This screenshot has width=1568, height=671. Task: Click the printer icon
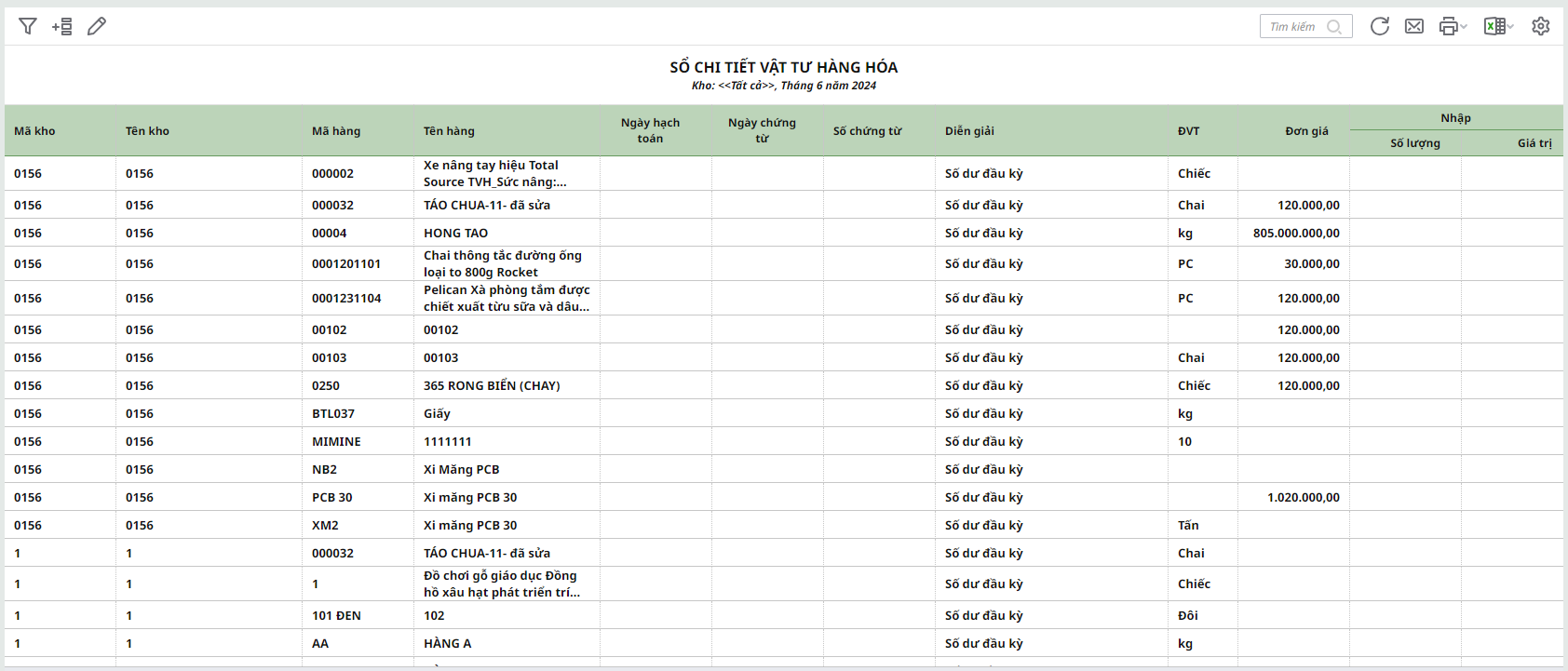click(x=1448, y=26)
